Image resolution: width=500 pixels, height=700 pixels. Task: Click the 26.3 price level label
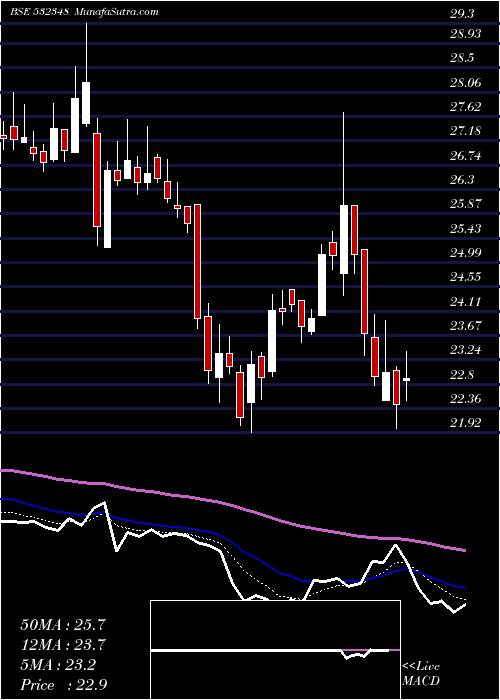462,180
